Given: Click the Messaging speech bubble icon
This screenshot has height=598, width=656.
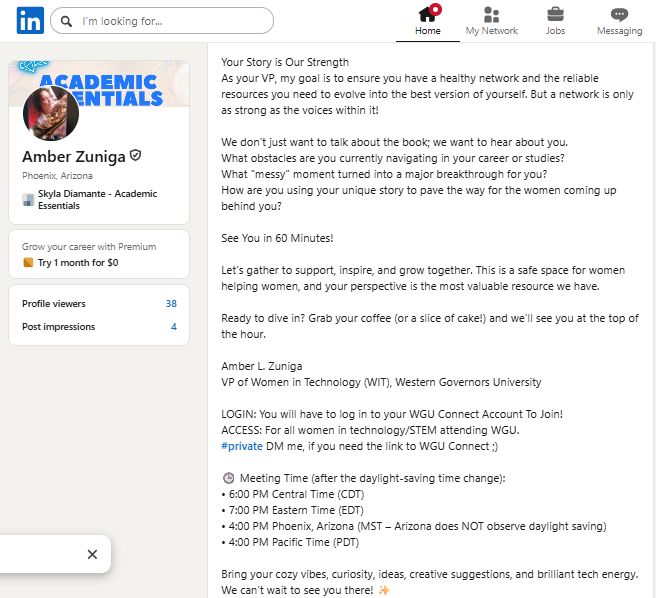Looking at the screenshot, I should click(620, 15).
